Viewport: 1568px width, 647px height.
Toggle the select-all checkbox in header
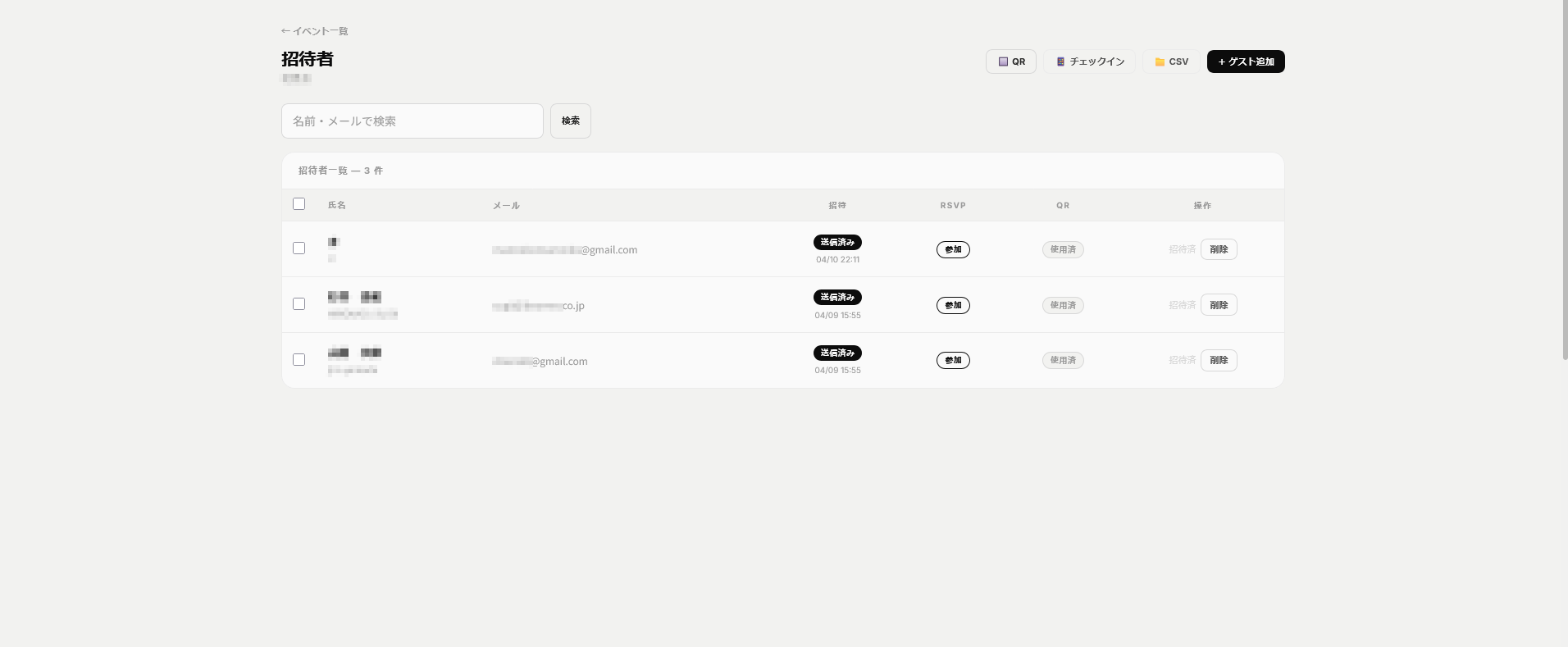tap(299, 204)
